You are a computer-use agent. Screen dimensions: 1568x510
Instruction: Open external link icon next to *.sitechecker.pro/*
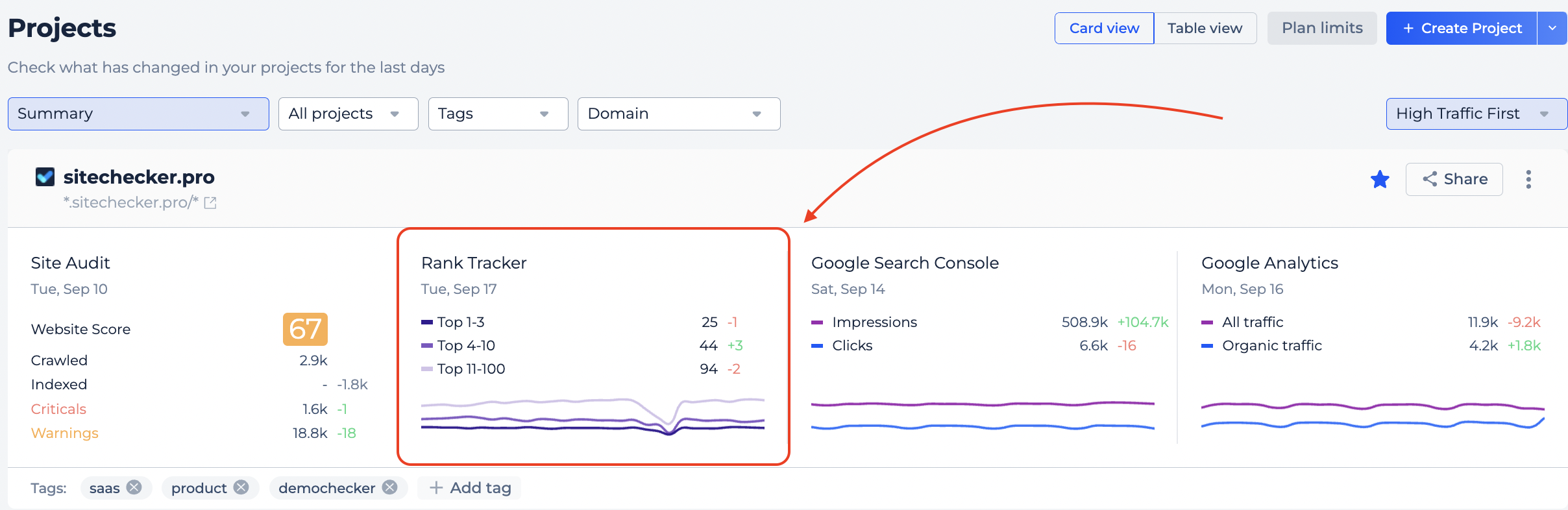210,203
